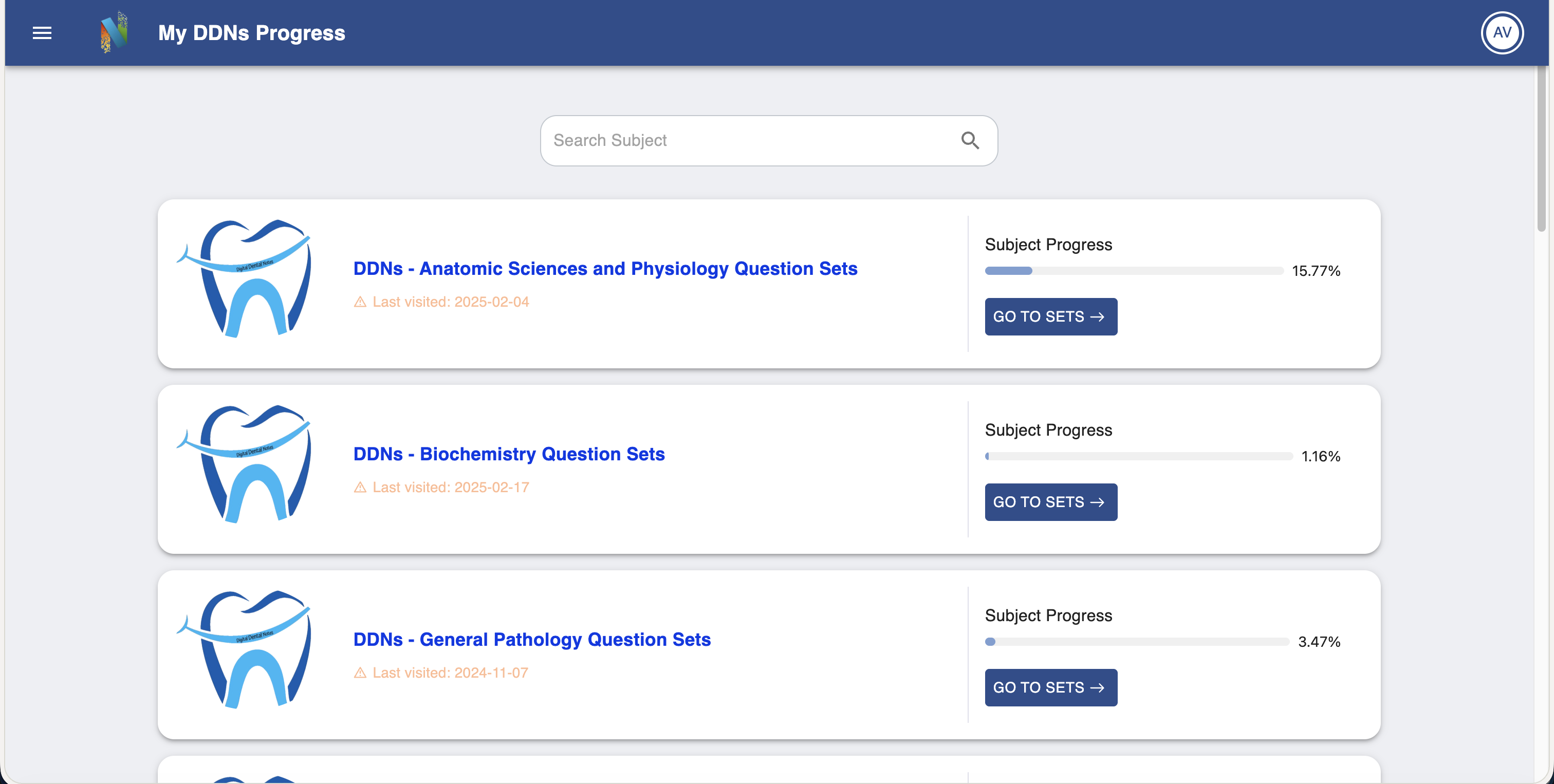Open DDNs Biochemistry Question Sets link
Image resolution: width=1554 pixels, height=784 pixels.
509,454
